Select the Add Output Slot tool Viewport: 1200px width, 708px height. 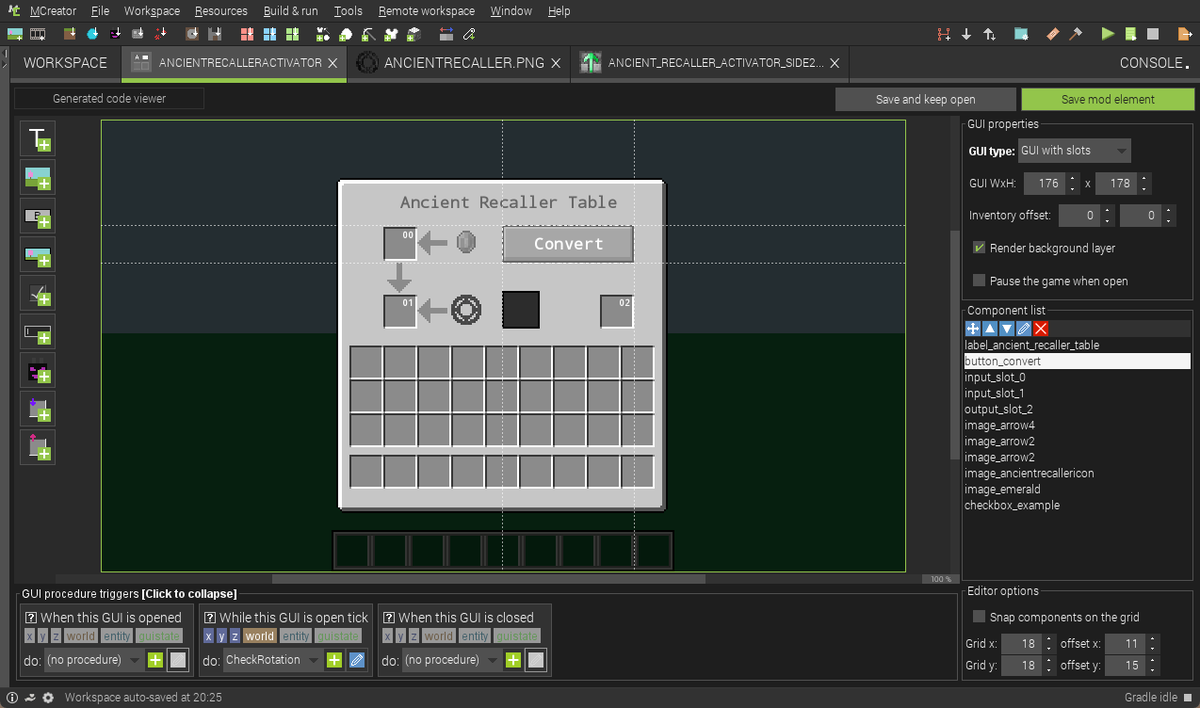[x=37, y=447]
